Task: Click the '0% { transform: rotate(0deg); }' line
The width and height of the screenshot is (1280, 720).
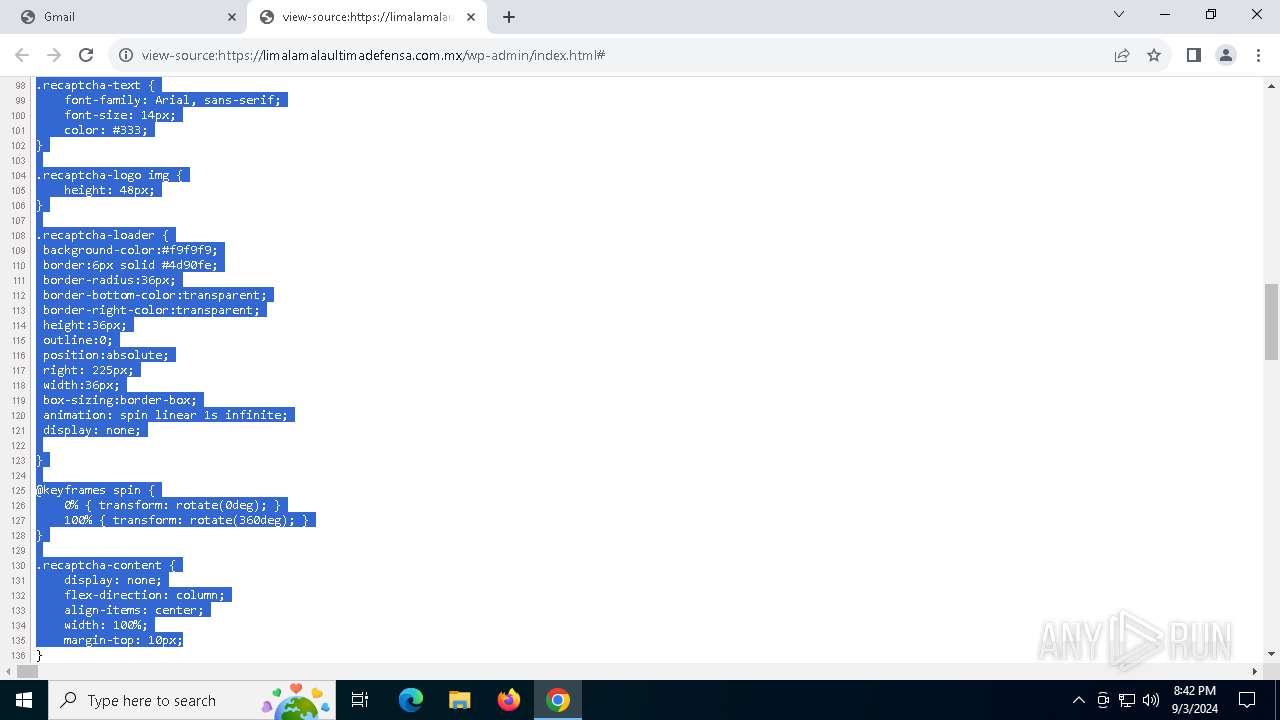Action: (x=173, y=505)
